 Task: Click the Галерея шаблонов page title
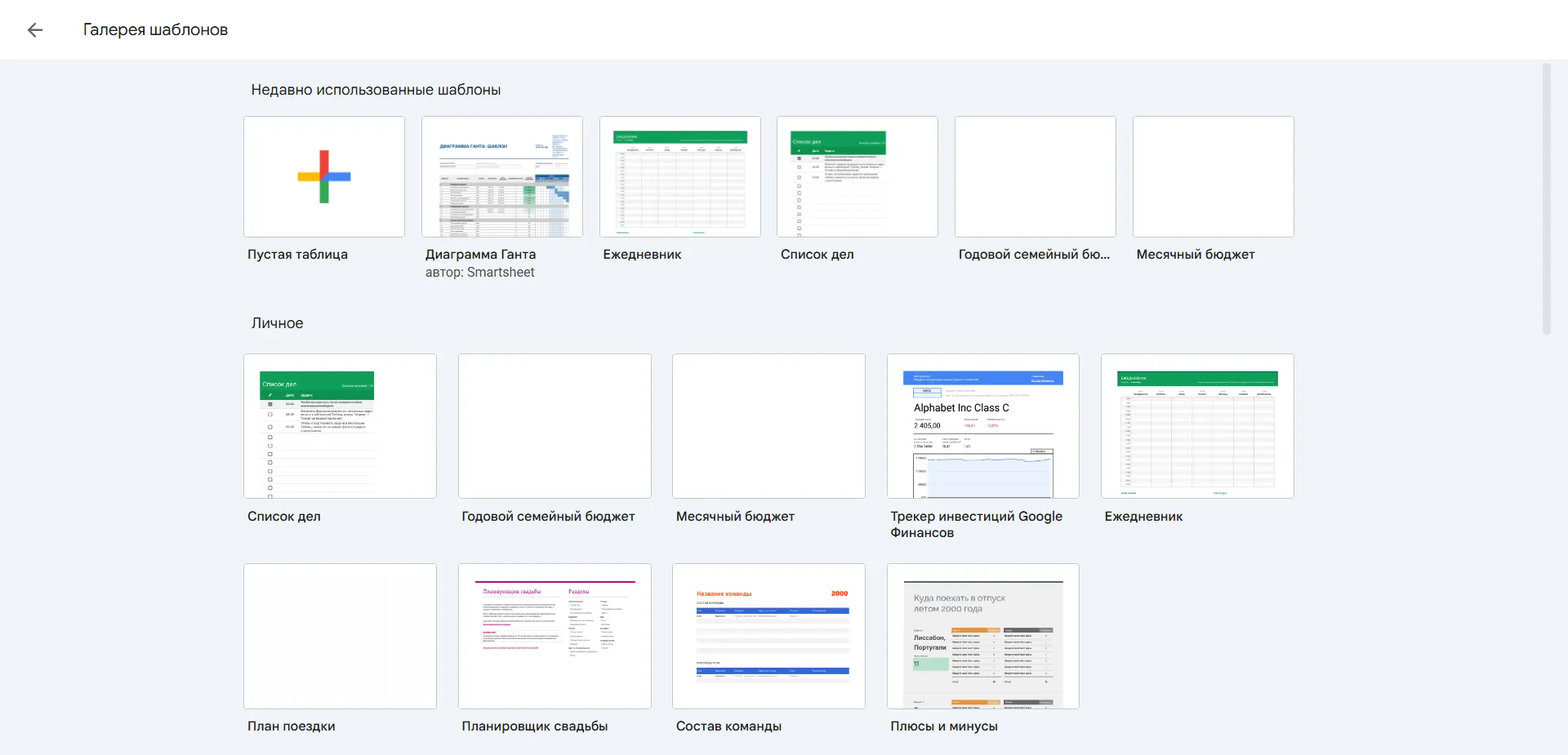pyautogui.click(x=155, y=30)
